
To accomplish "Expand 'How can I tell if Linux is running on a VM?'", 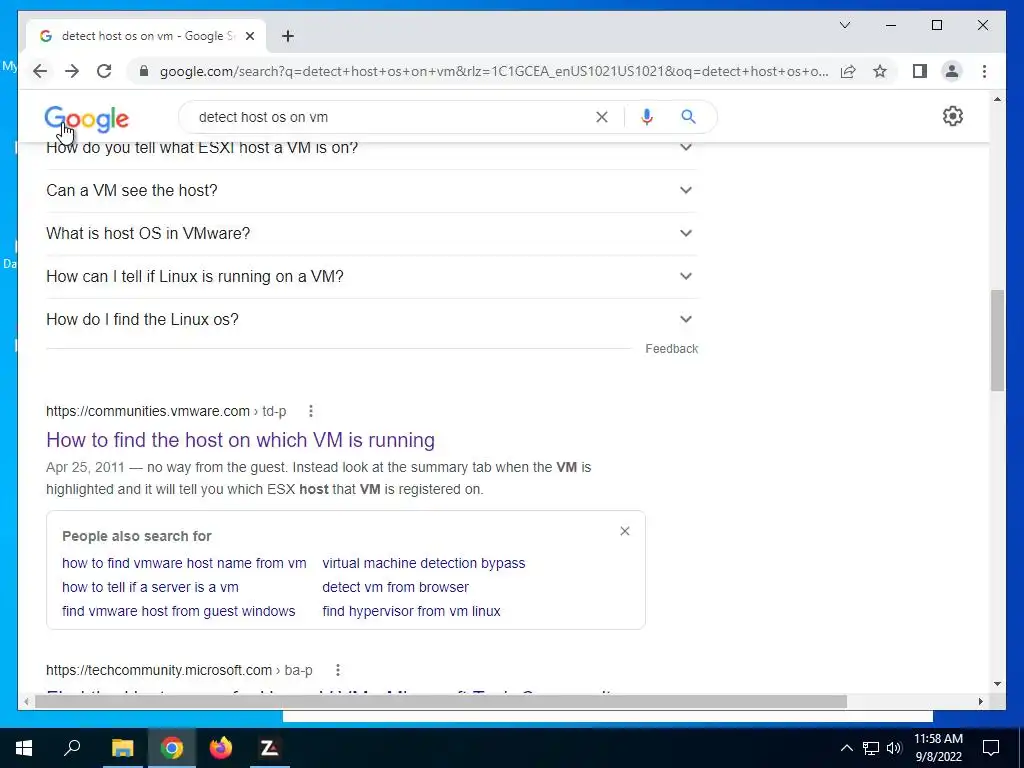I will (371, 277).
